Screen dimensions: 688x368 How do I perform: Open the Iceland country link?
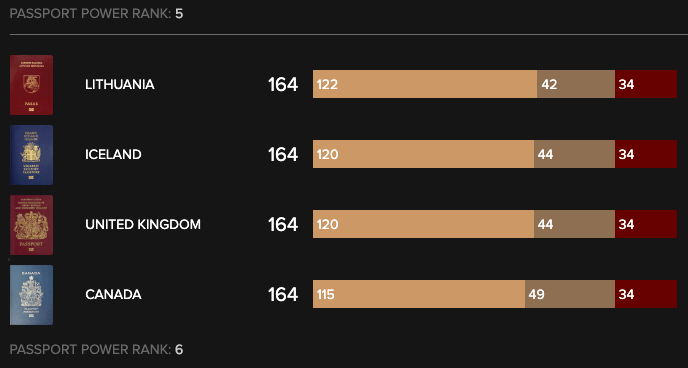(113, 154)
